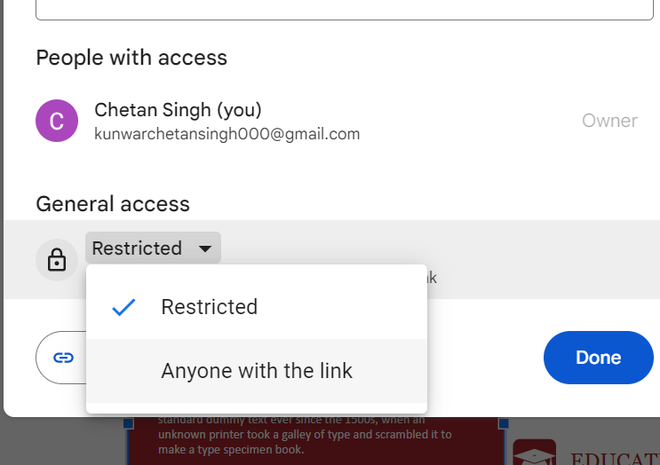The image size is (660, 465).
Task: Click the EDUCAT logo text in document
Action: [612, 458]
